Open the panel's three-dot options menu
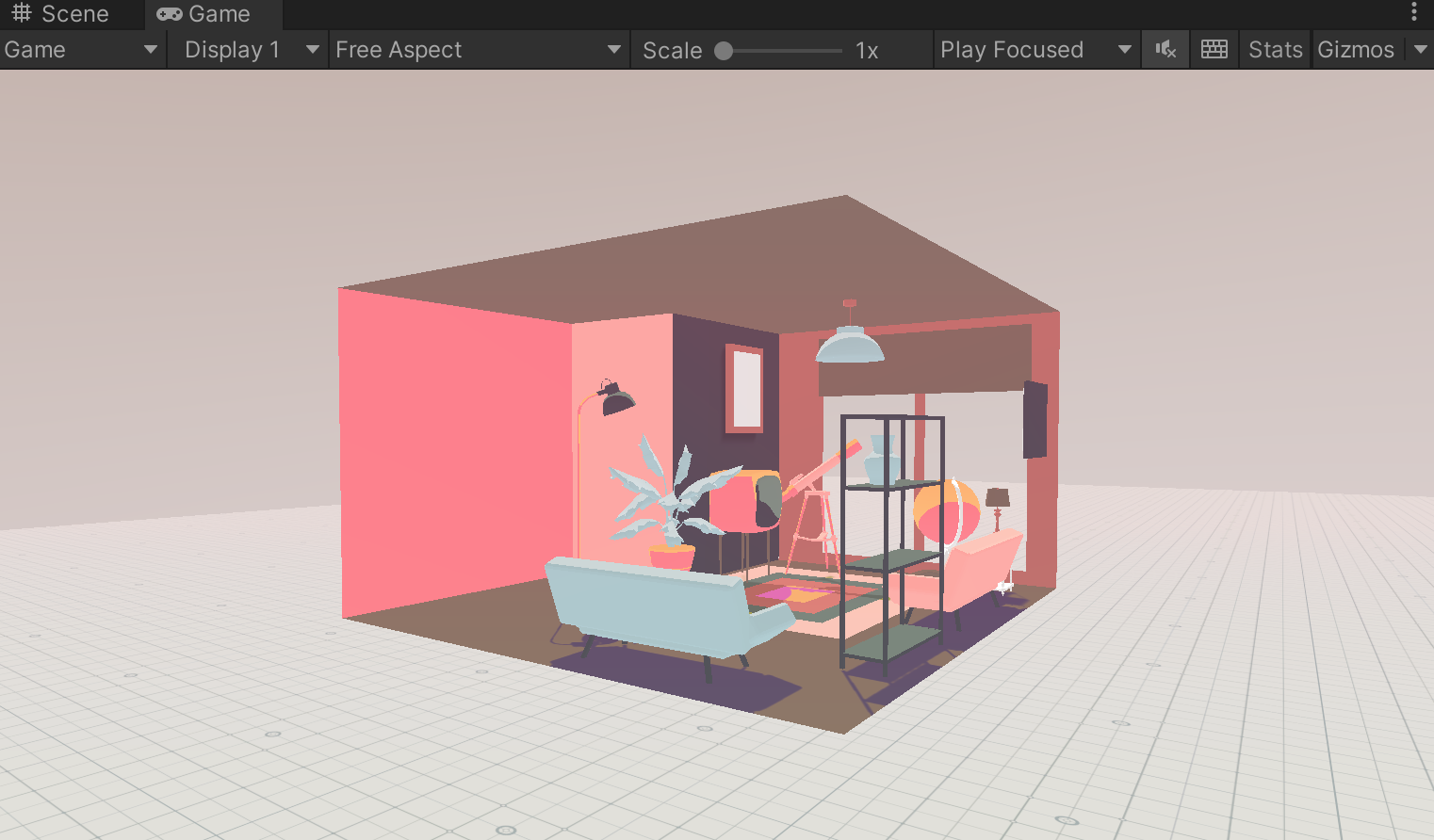The width and height of the screenshot is (1434, 840). 1413,12
